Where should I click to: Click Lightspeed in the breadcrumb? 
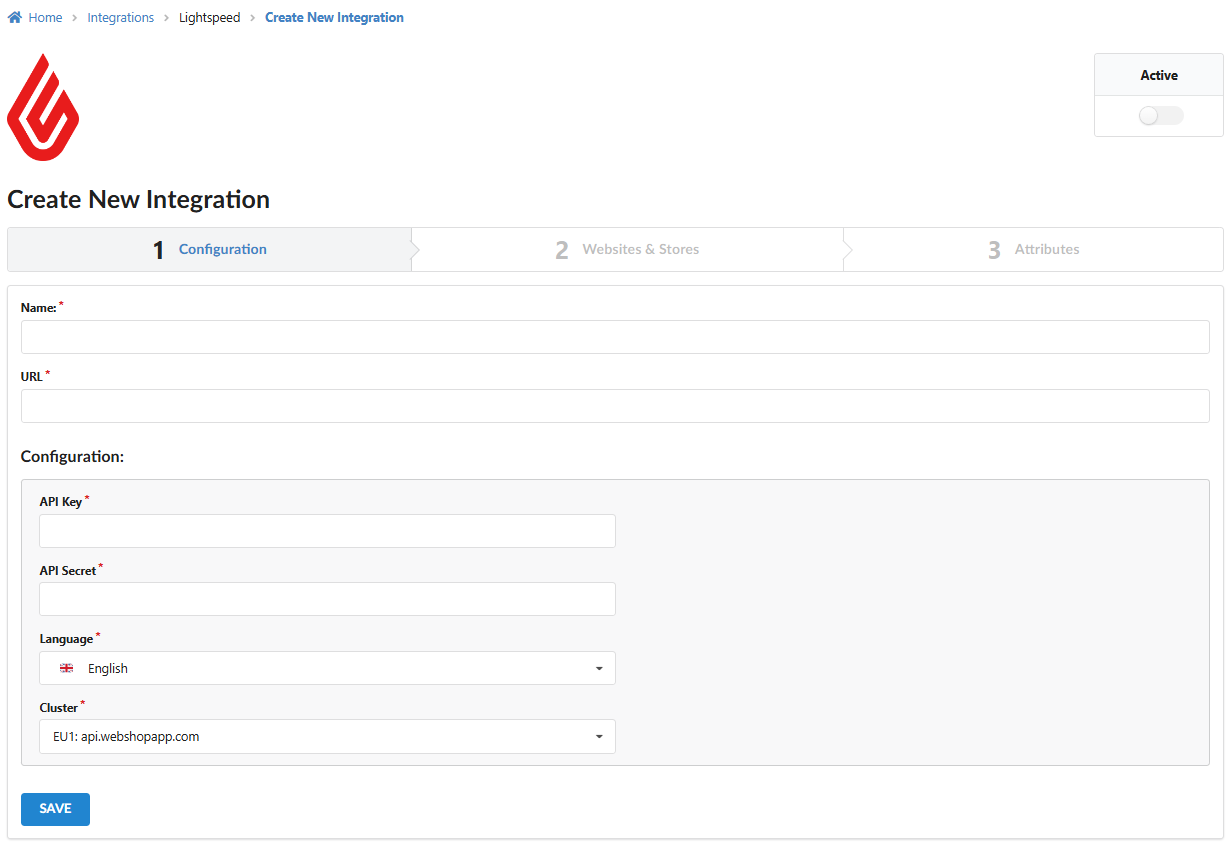point(209,18)
